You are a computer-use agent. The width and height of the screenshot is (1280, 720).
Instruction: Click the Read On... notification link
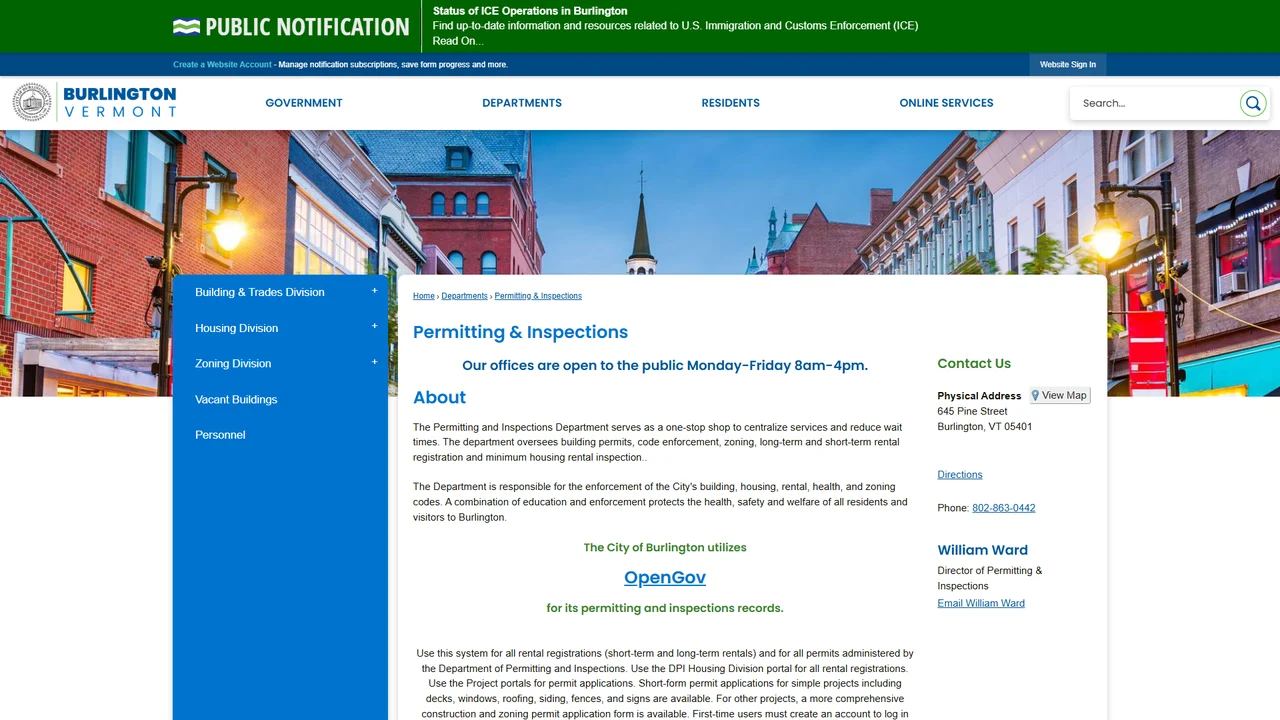[x=458, y=41]
